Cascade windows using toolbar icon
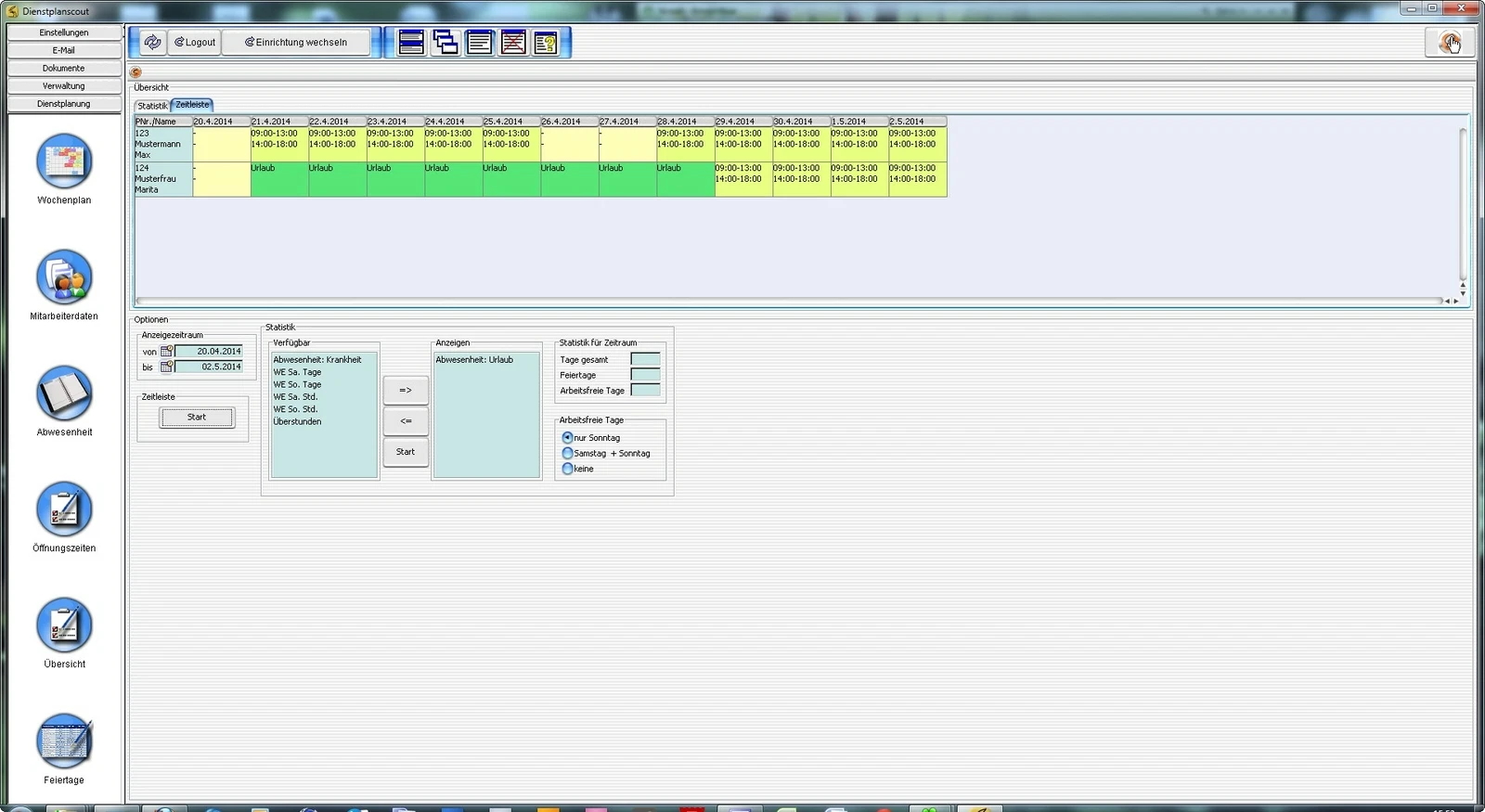 tap(445, 42)
